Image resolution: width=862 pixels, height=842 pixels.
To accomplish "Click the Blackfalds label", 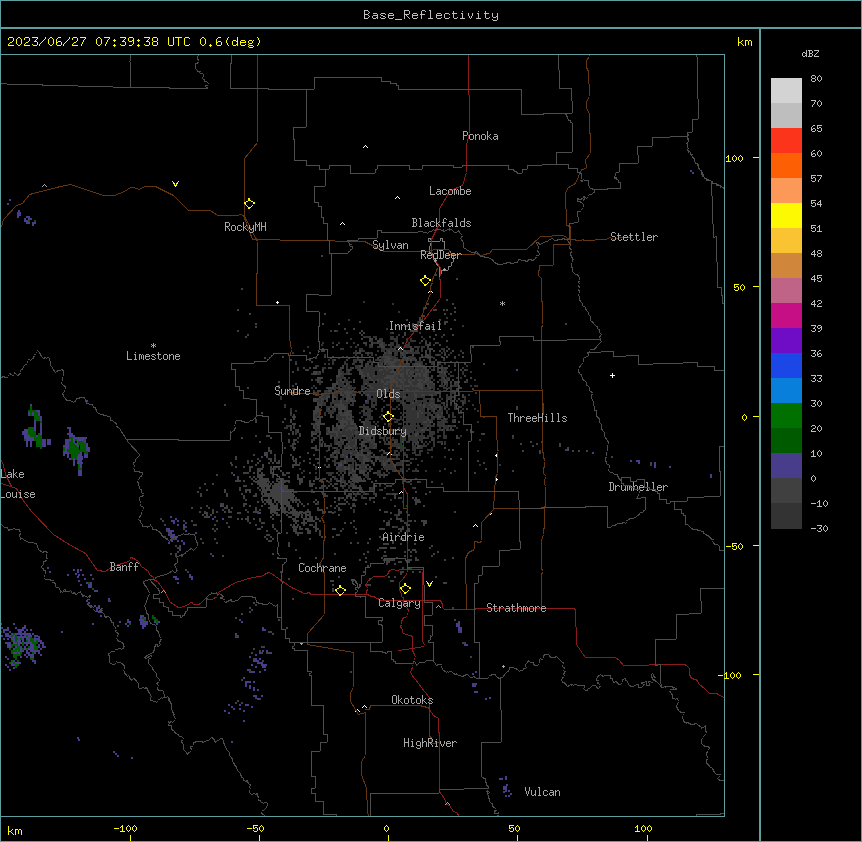I will point(441,223).
